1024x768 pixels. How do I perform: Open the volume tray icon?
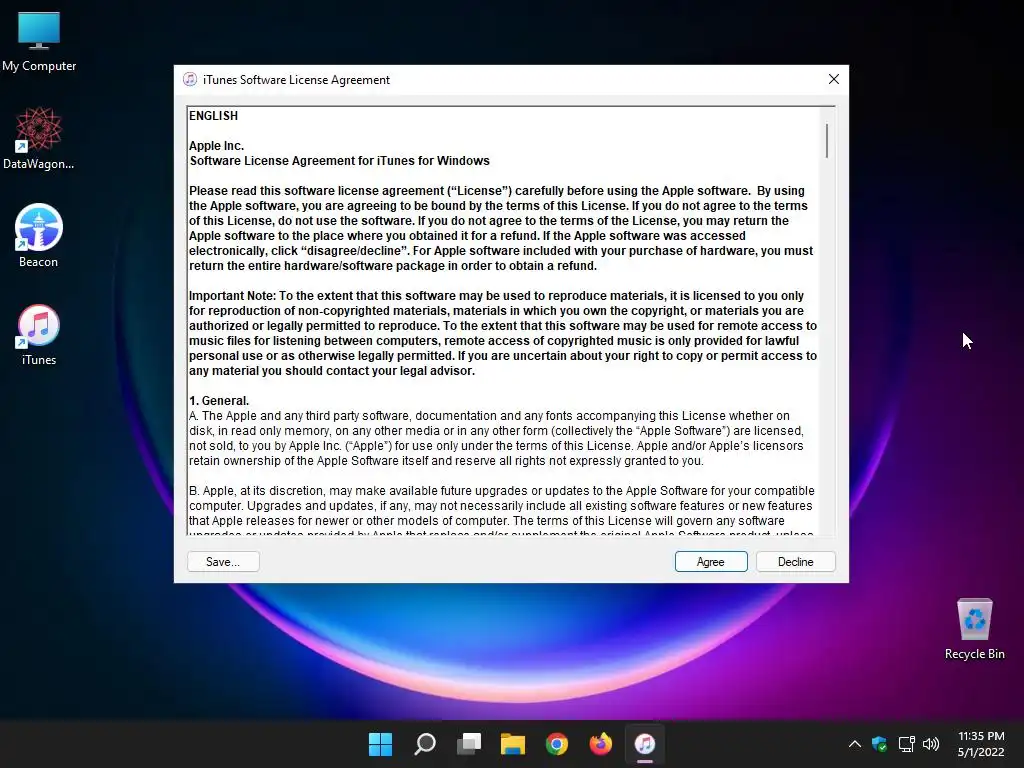pyautogui.click(x=931, y=744)
